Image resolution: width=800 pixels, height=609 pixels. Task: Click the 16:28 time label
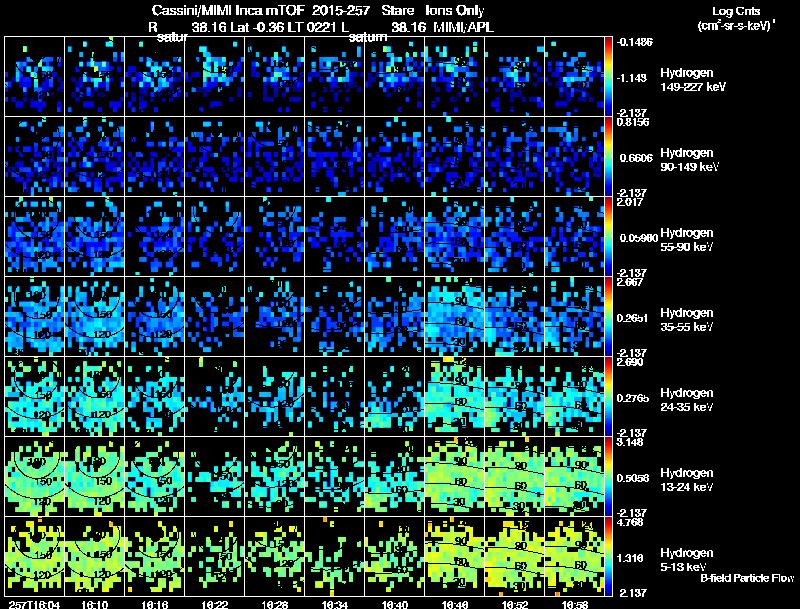(274, 605)
